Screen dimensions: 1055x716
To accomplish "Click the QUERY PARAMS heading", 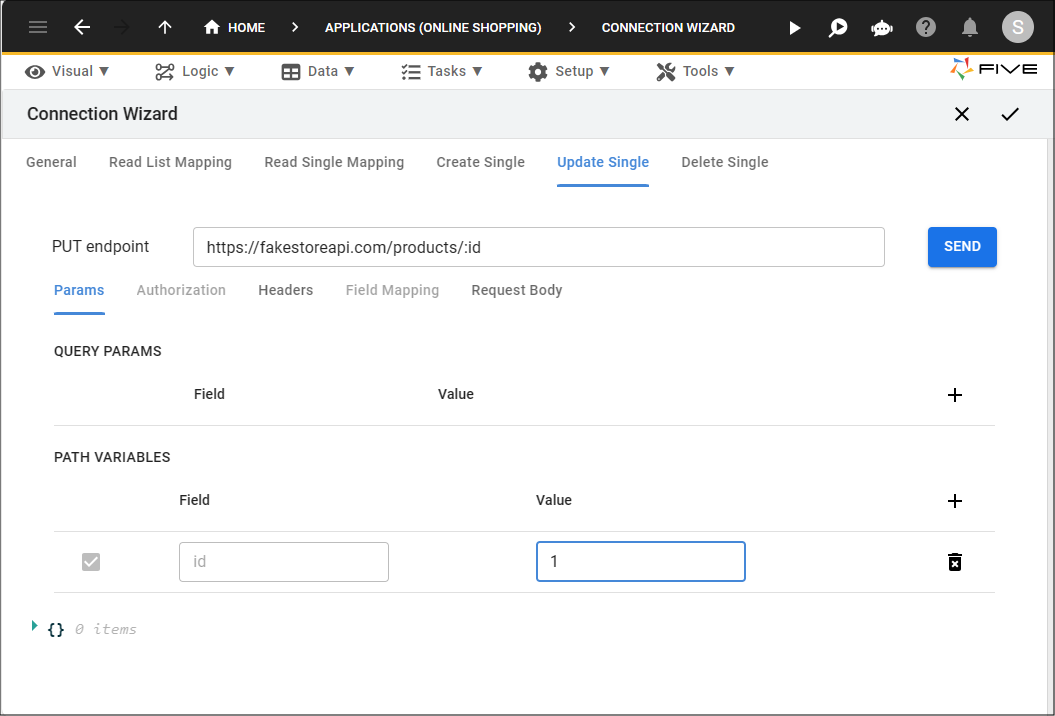I will click(108, 351).
